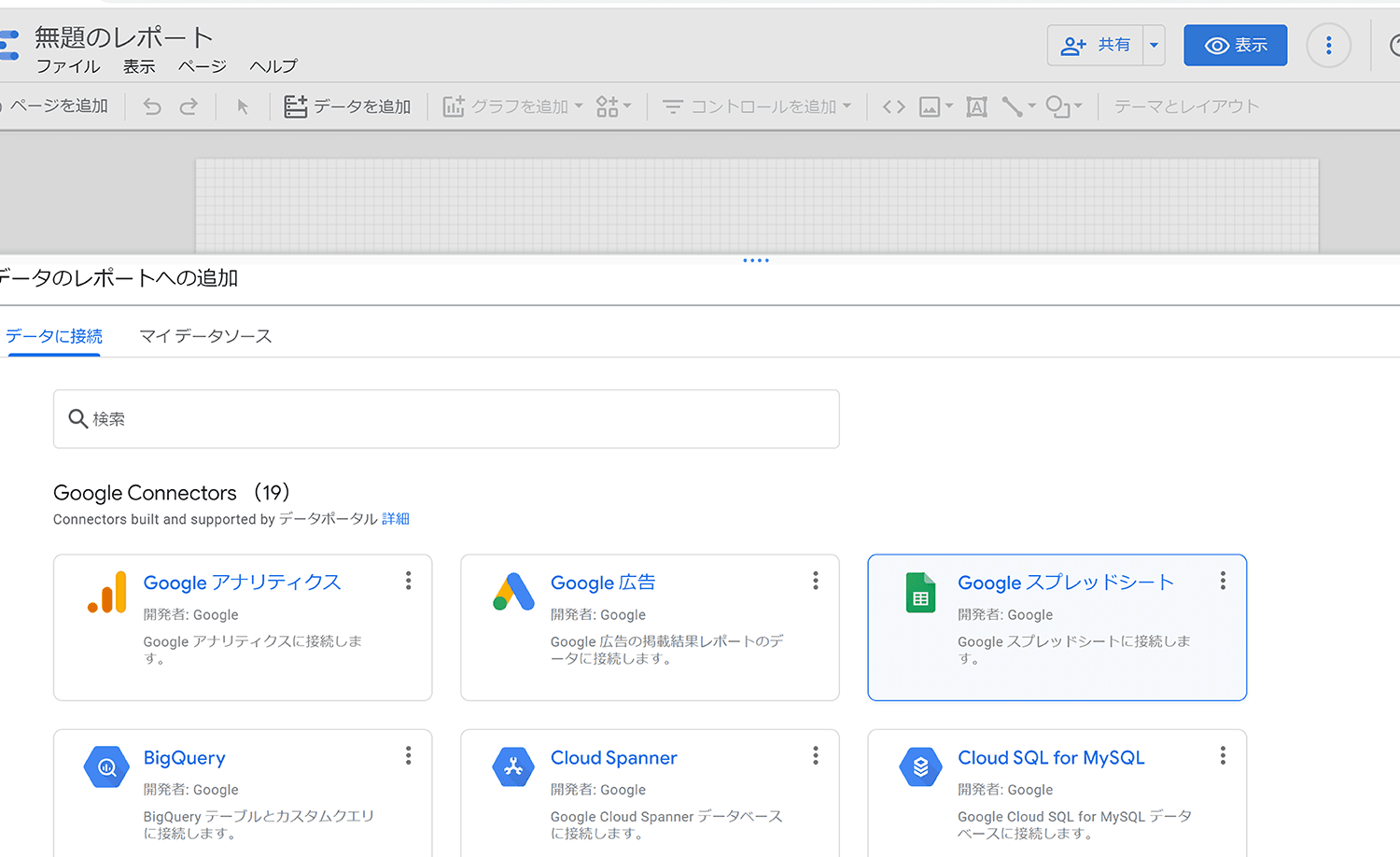Click the gridded report canvas
The height and width of the screenshot is (857, 1400).
click(757, 205)
